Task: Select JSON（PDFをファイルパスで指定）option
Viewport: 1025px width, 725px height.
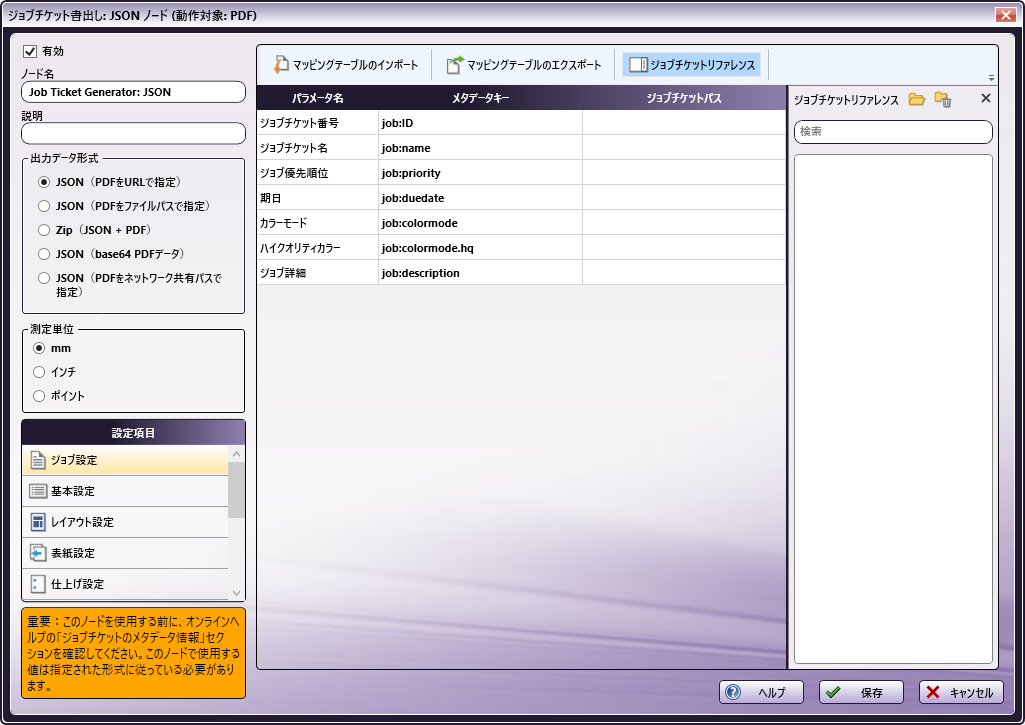Action: (44, 206)
